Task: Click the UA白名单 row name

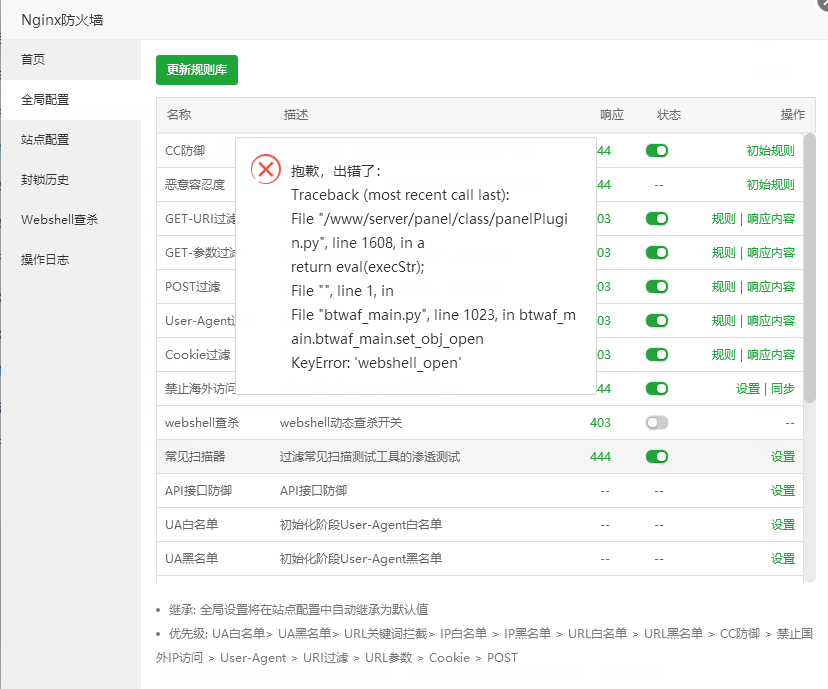Action: pyautogui.click(x=192, y=524)
